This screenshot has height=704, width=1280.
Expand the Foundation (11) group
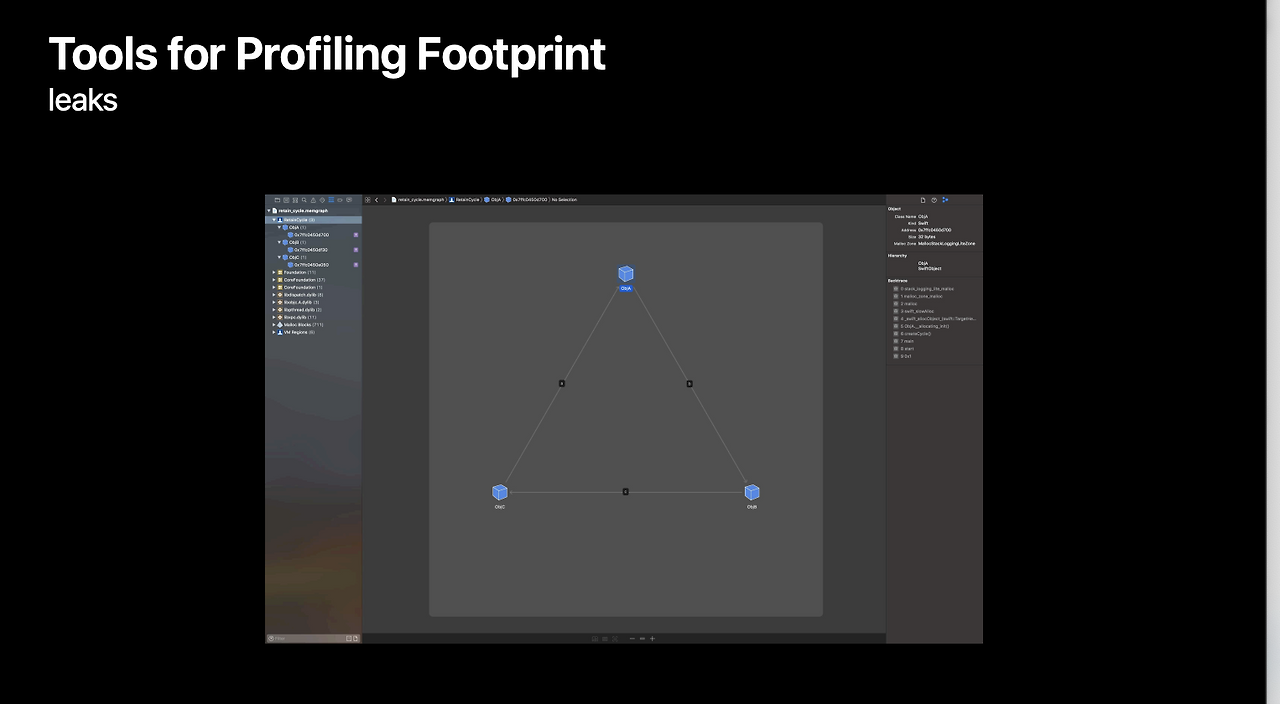tap(274, 272)
